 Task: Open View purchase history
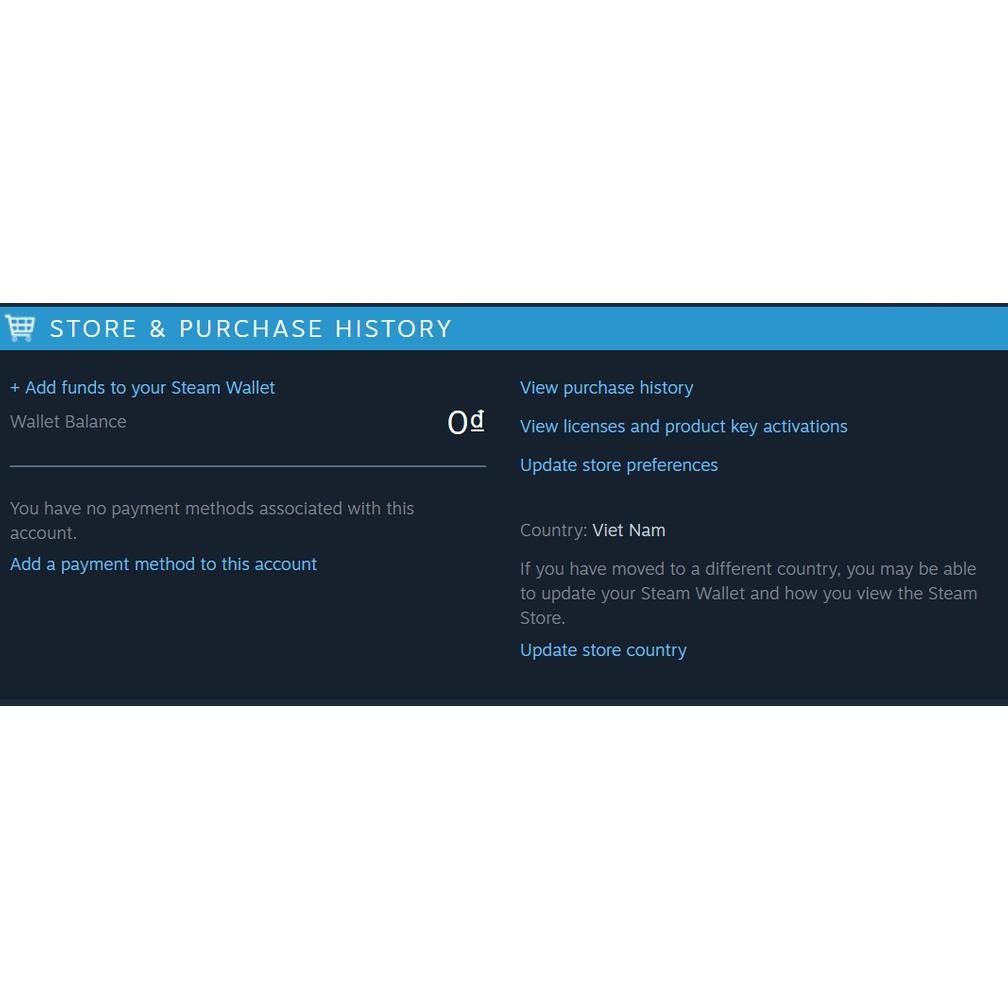click(606, 388)
